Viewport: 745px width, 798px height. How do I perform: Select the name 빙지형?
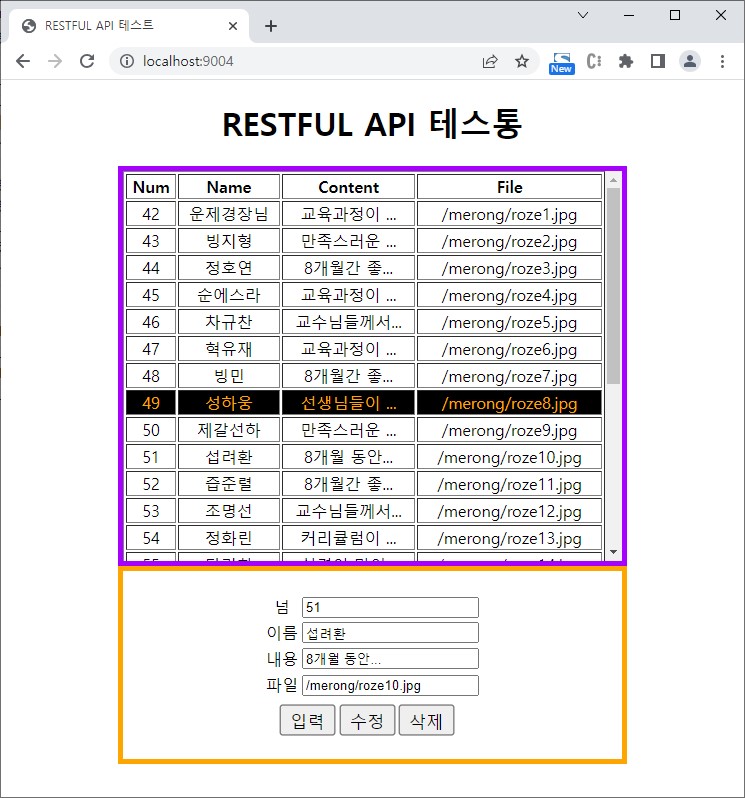[x=229, y=241]
